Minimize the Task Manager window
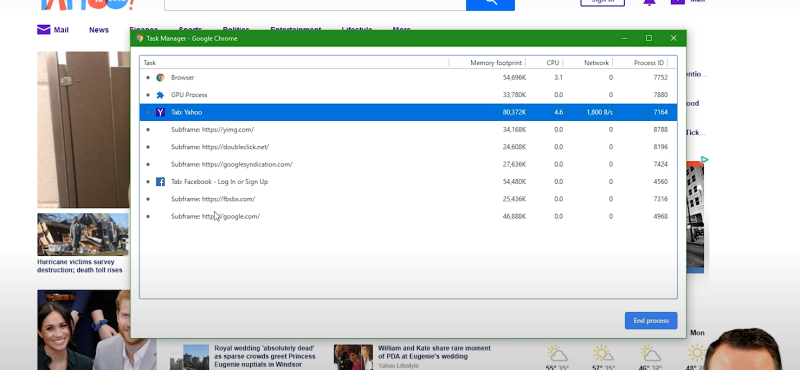 click(624, 38)
